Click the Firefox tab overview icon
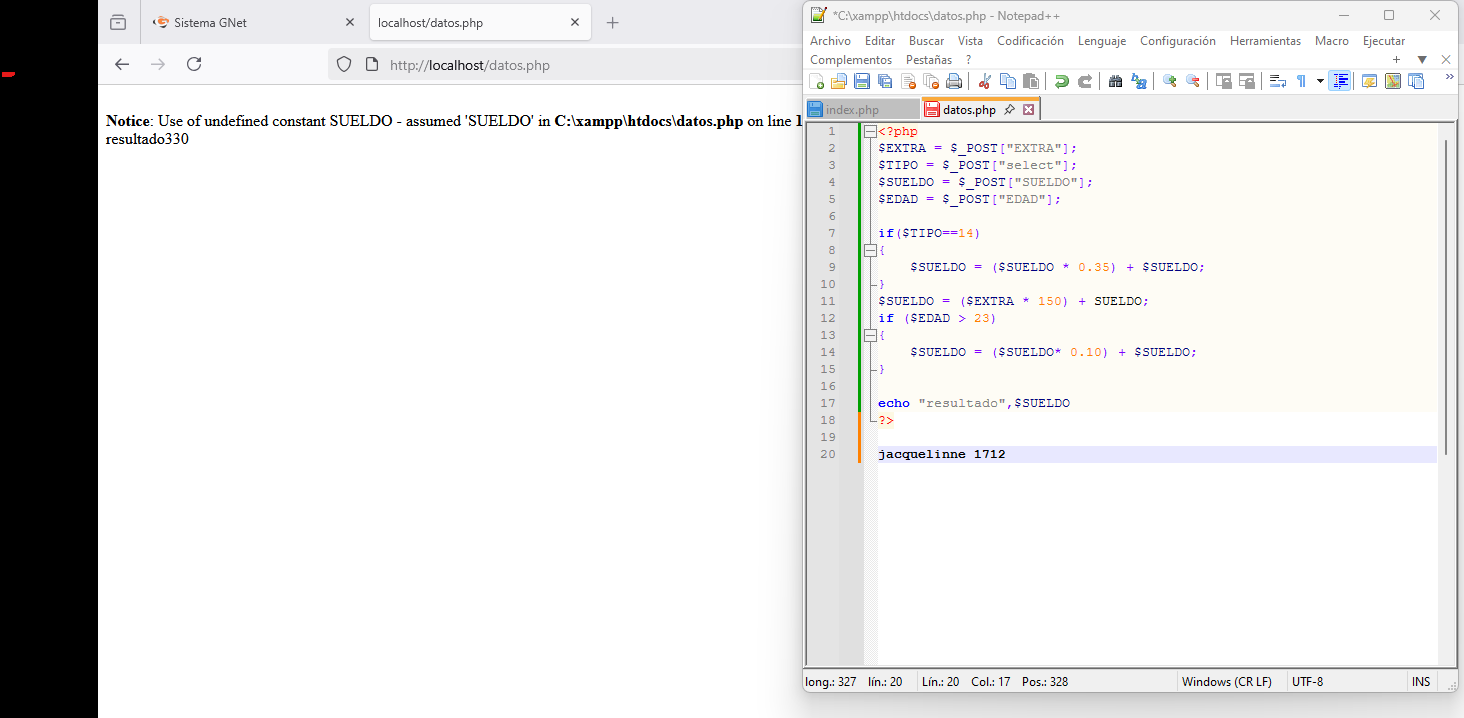 point(118,22)
